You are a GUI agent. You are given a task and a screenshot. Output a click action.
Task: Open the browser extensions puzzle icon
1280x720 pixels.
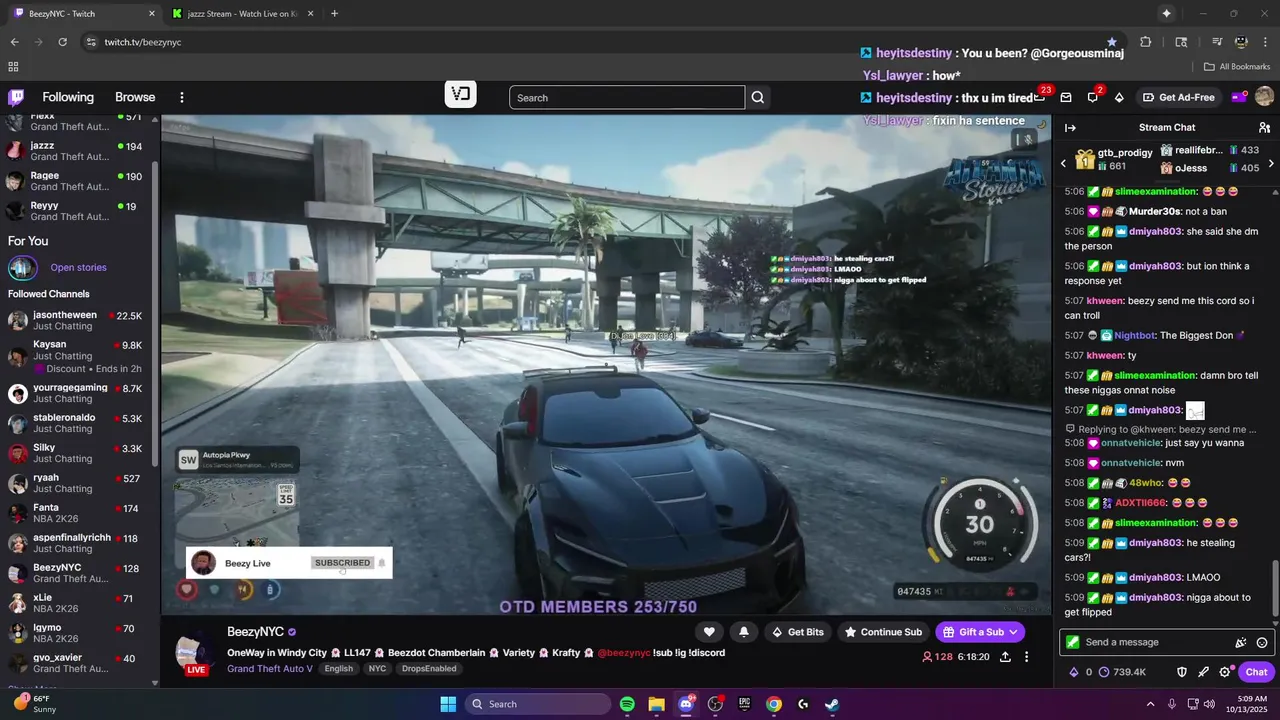pyautogui.click(x=1146, y=42)
